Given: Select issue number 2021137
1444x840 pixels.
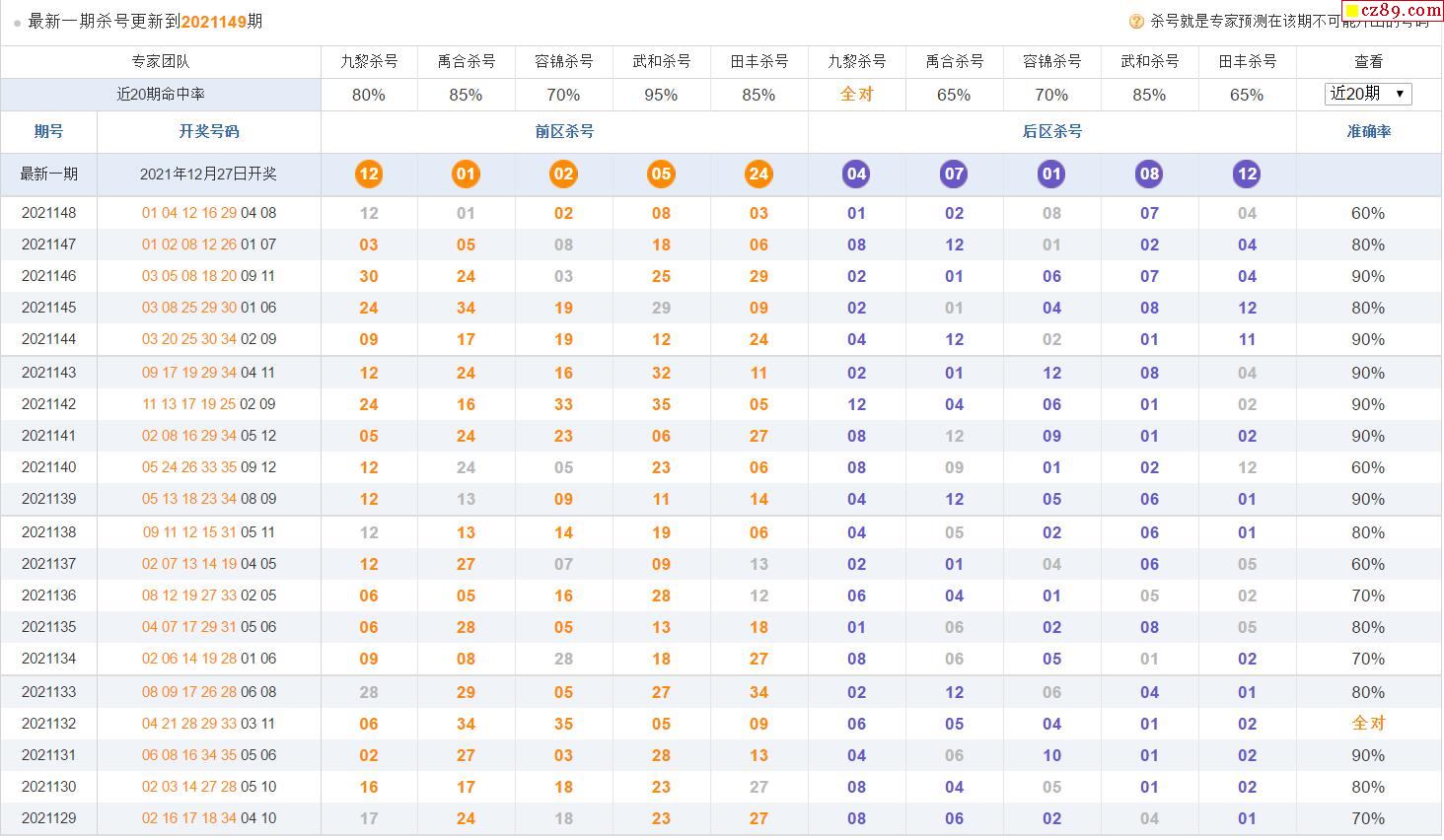Looking at the screenshot, I should point(48,564).
